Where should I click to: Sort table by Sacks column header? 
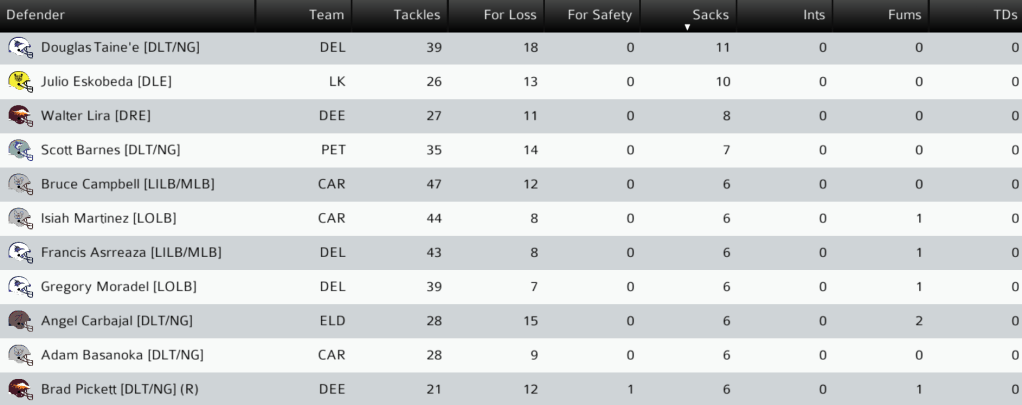tap(710, 14)
